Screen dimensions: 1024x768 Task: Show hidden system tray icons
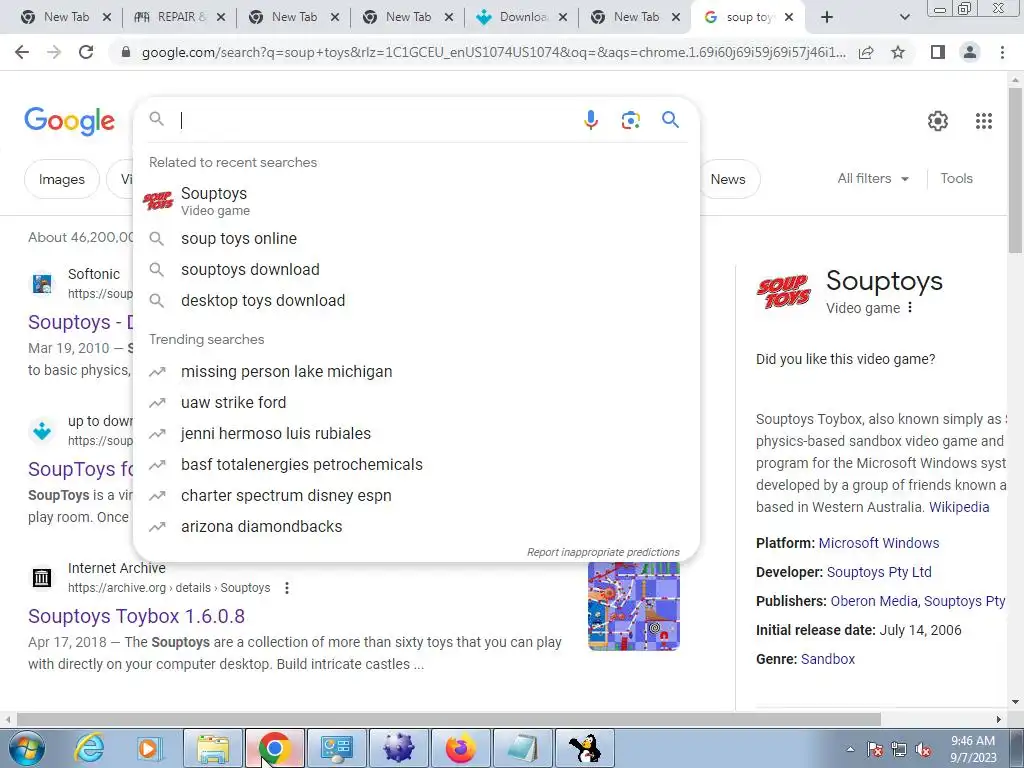point(850,749)
